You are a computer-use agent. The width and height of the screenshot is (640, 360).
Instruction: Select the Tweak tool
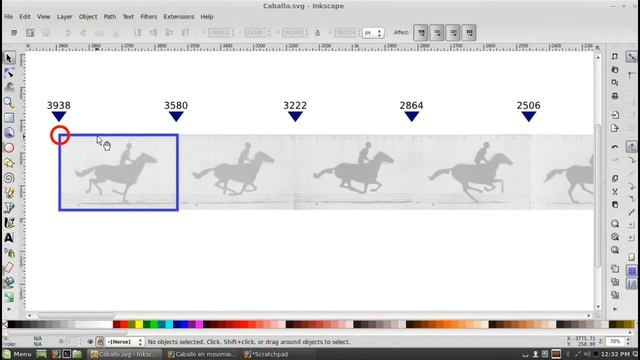click(9, 88)
